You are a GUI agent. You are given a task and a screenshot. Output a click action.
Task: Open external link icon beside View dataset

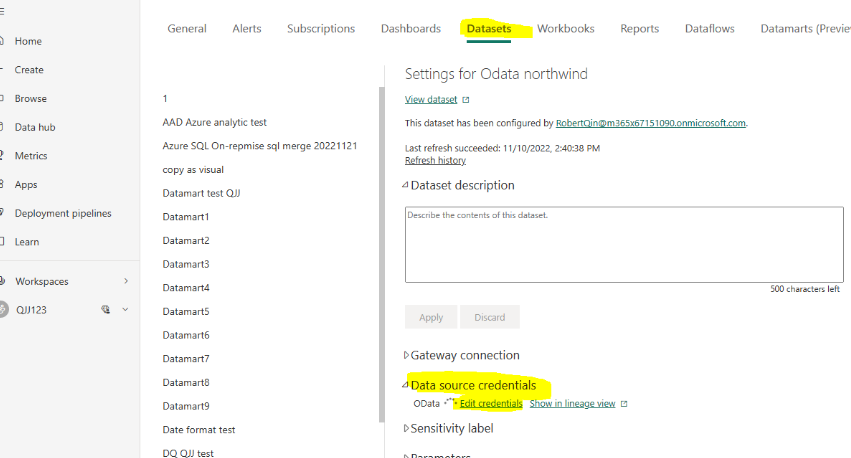pos(466,100)
